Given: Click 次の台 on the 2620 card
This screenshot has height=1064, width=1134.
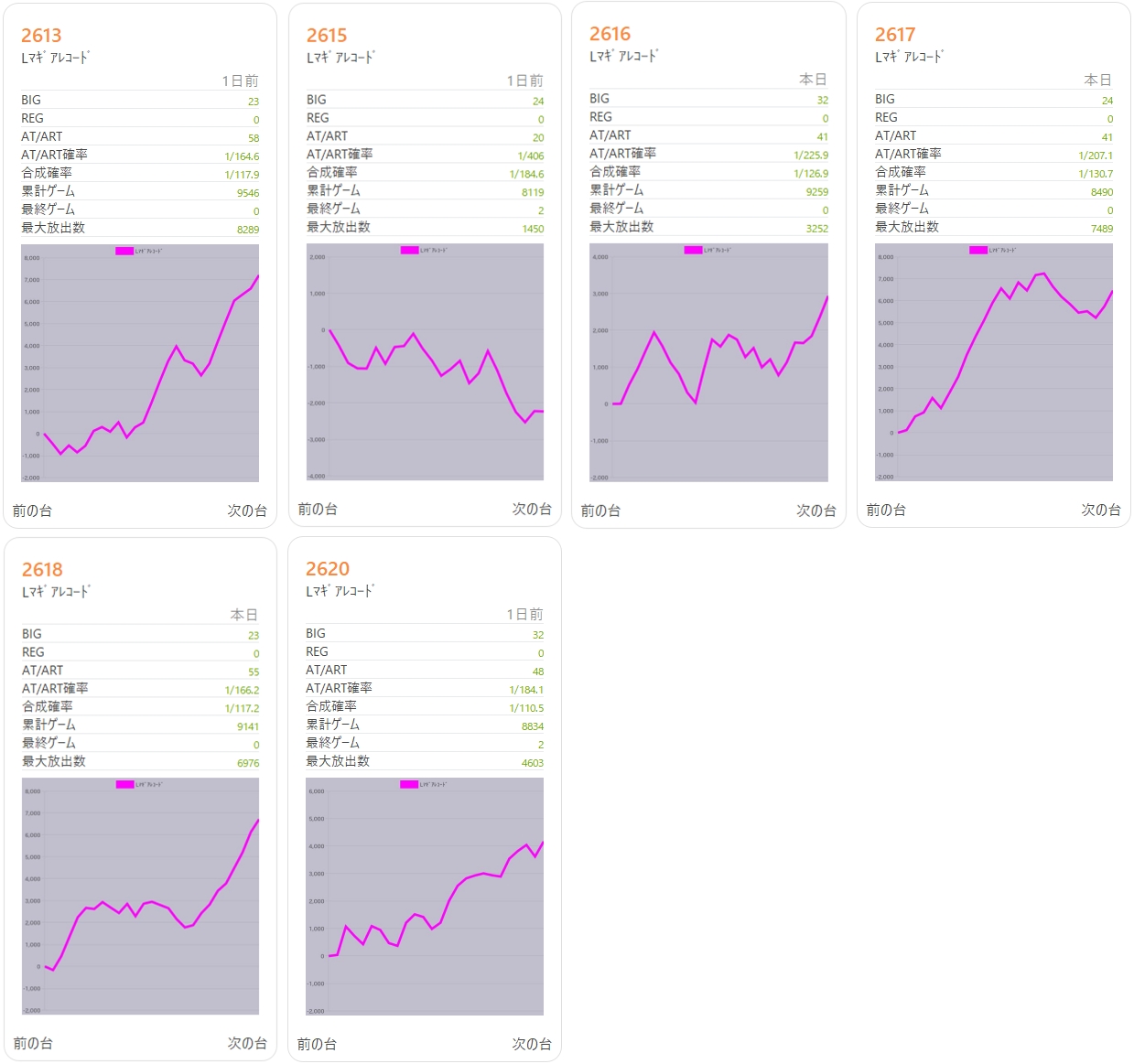Looking at the screenshot, I should [532, 1044].
